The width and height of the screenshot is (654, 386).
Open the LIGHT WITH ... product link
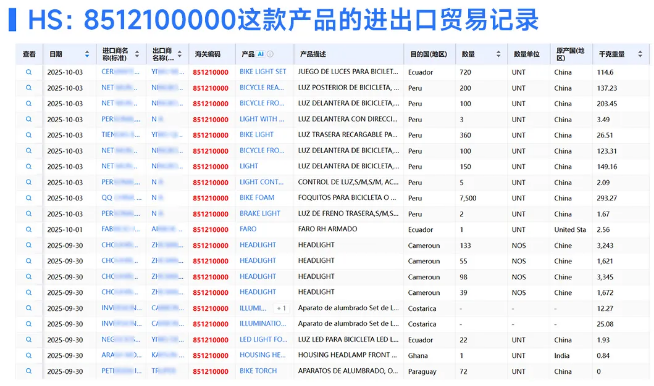pyautogui.click(x=262, y=119)
